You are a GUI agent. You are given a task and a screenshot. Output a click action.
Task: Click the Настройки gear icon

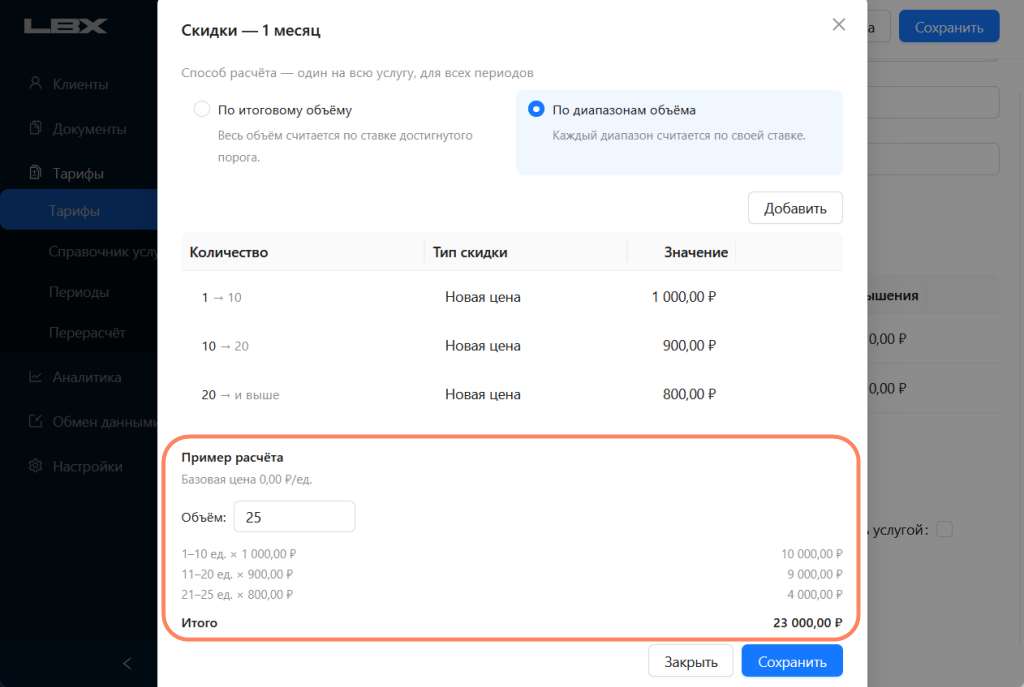tap(35, 466)
